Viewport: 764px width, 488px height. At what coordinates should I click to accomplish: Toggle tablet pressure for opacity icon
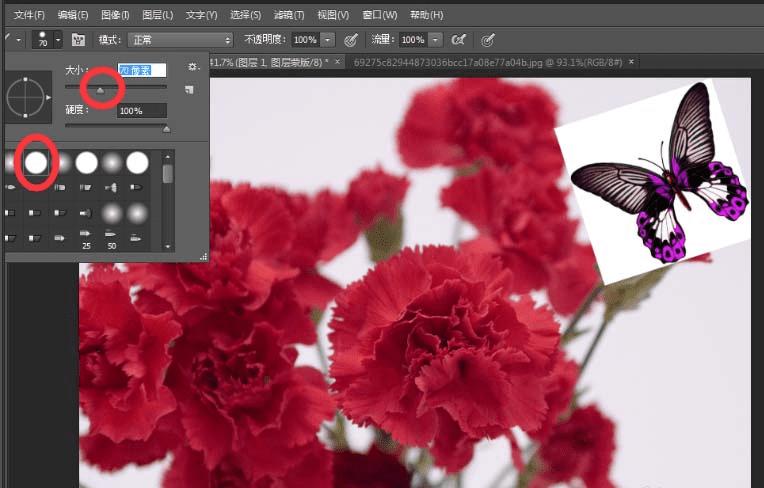(x=351, y=40)
